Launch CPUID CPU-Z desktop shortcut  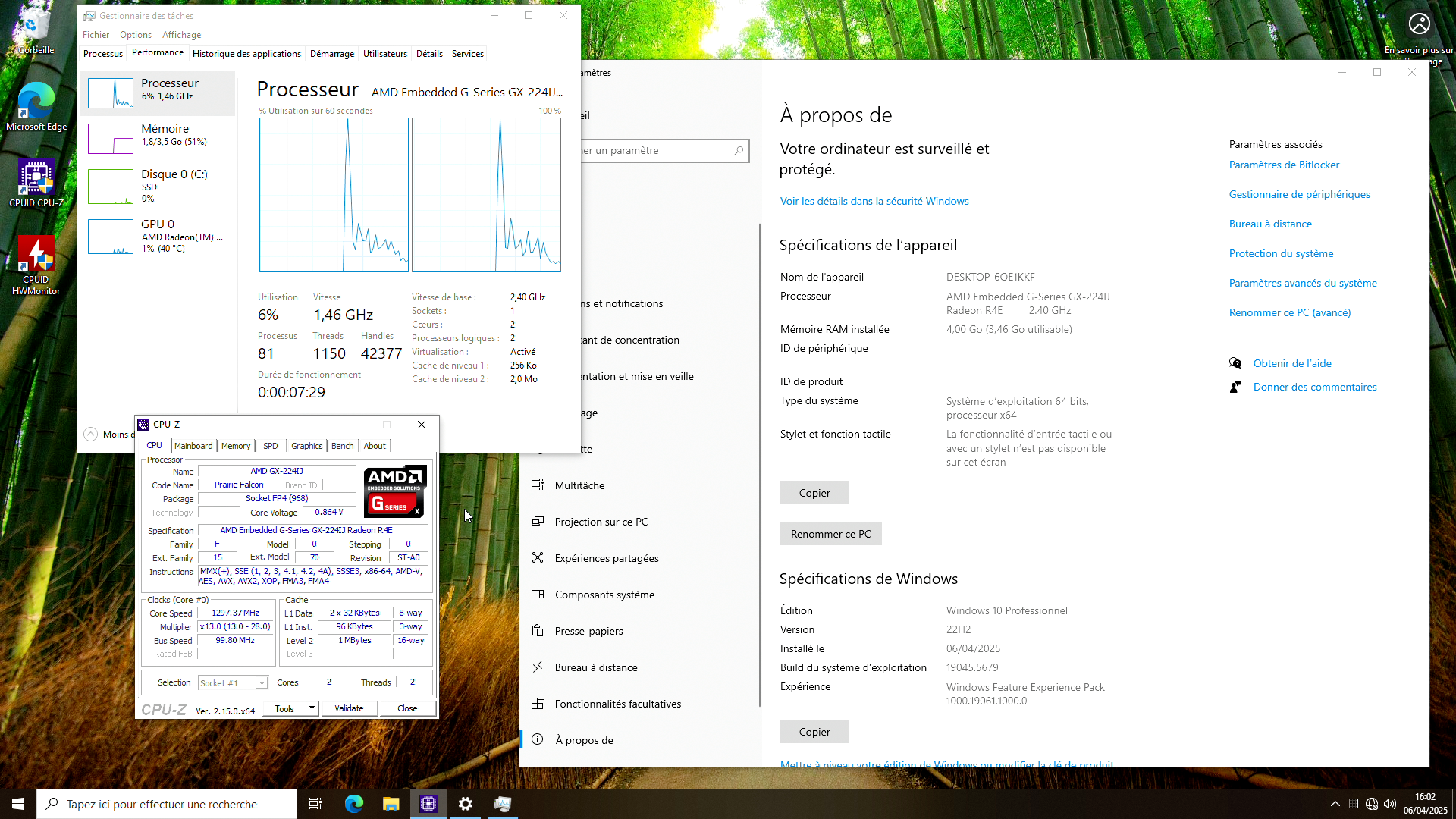[36, 183]
